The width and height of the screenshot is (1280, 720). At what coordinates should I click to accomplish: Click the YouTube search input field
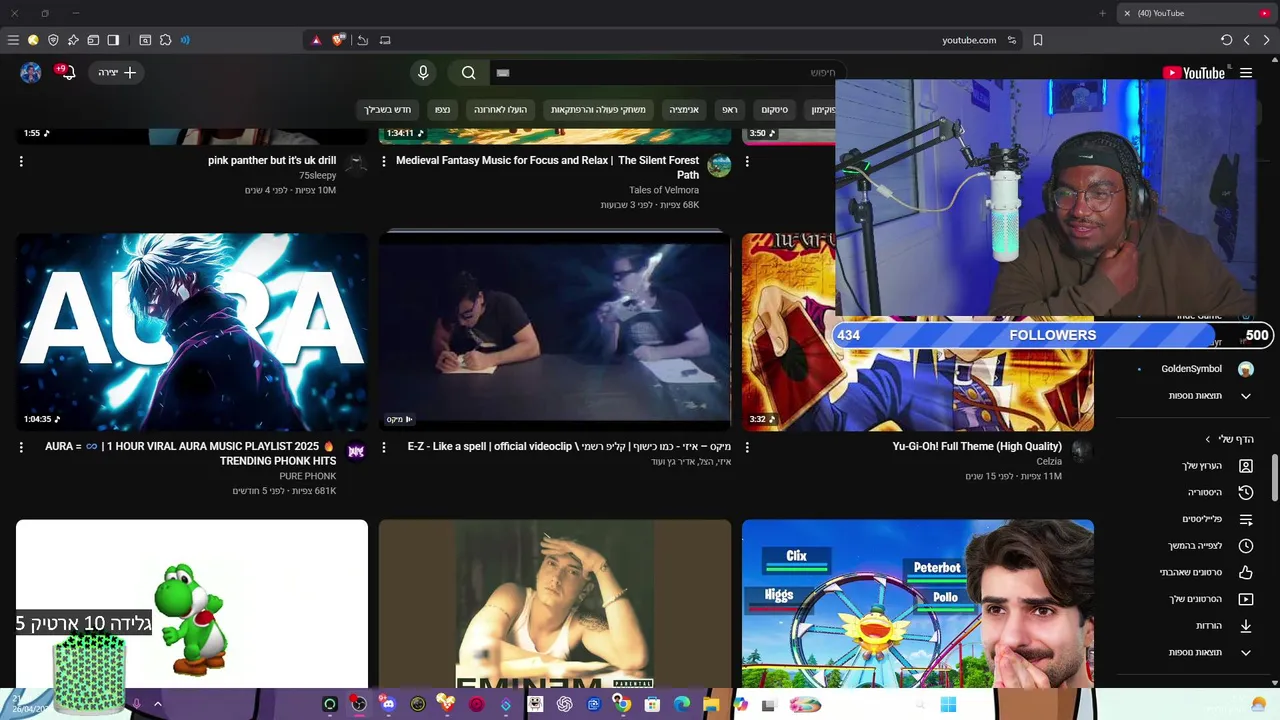[668, 72]
